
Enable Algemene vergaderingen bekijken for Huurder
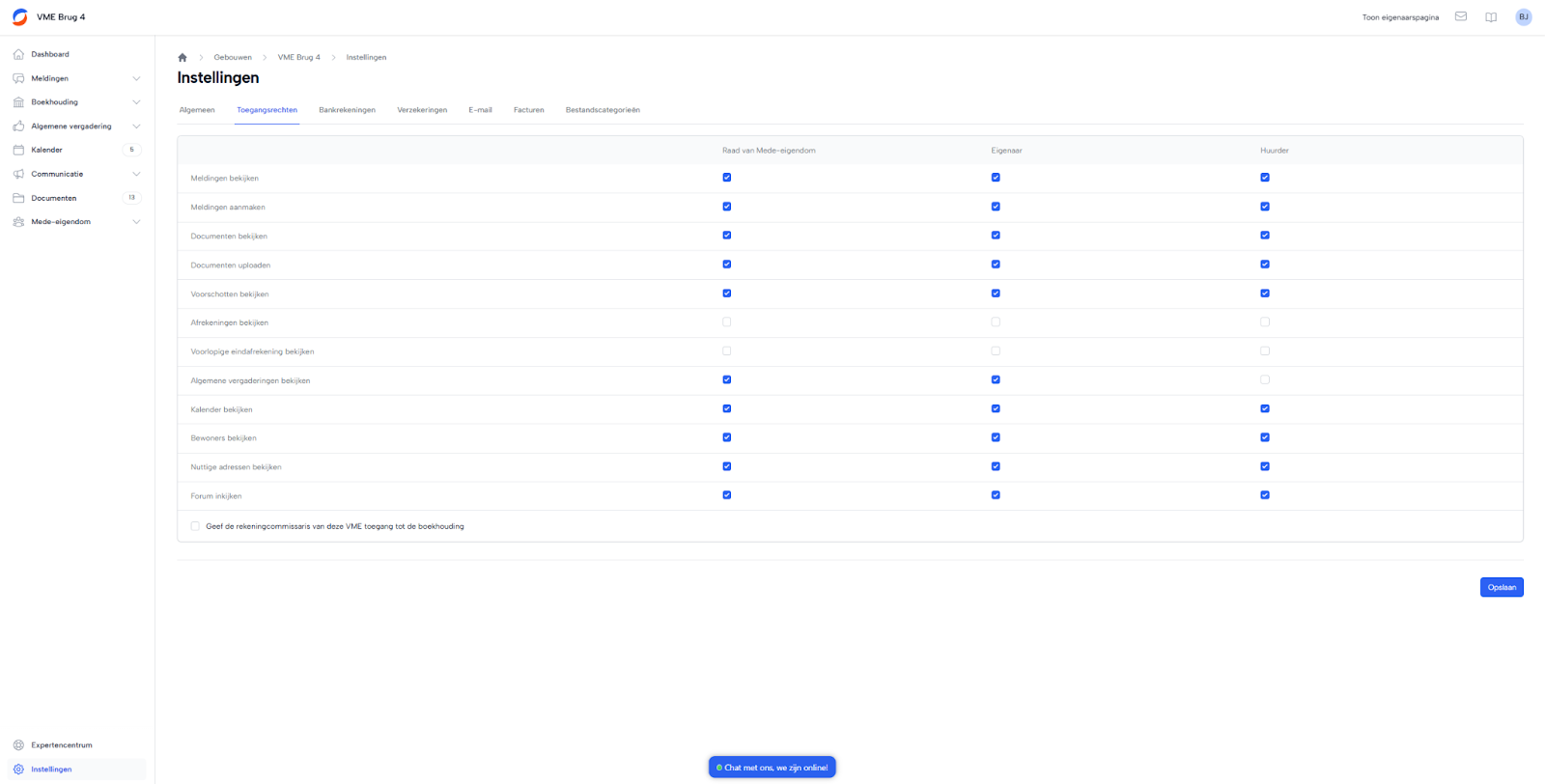[x=1265, y=380]
